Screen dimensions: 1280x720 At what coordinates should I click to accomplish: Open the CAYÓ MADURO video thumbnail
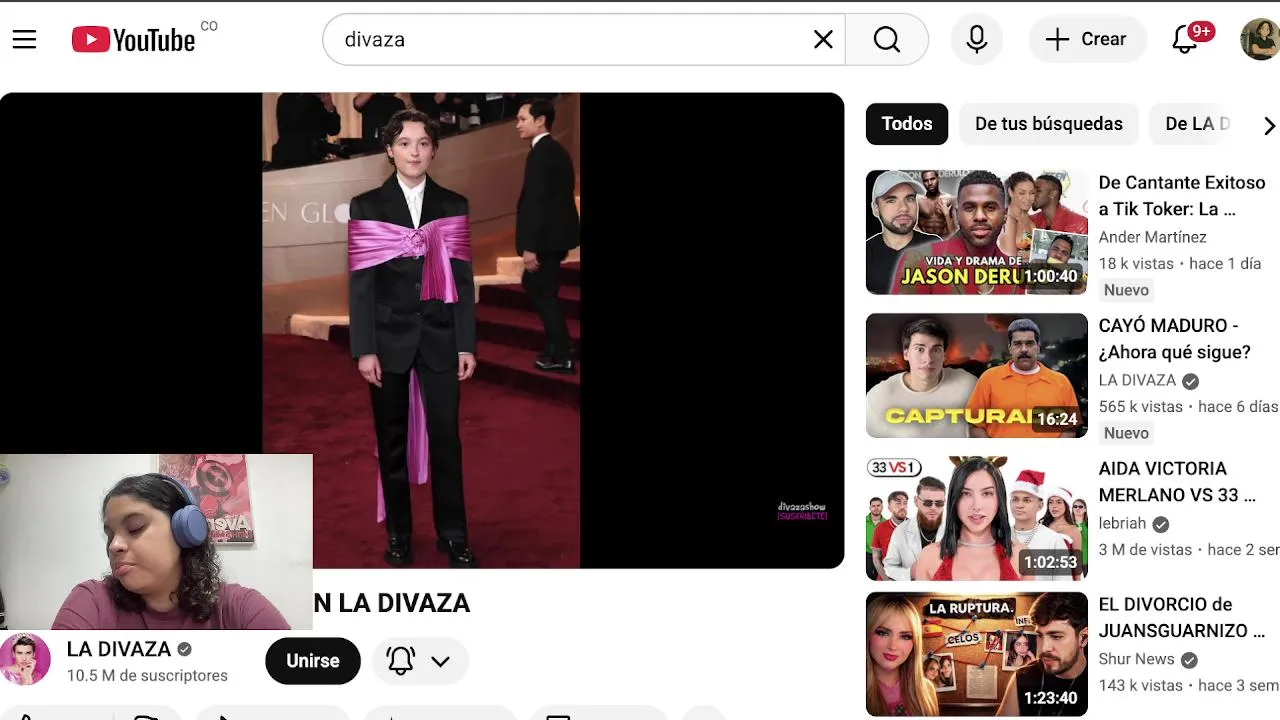pos(976,375)
